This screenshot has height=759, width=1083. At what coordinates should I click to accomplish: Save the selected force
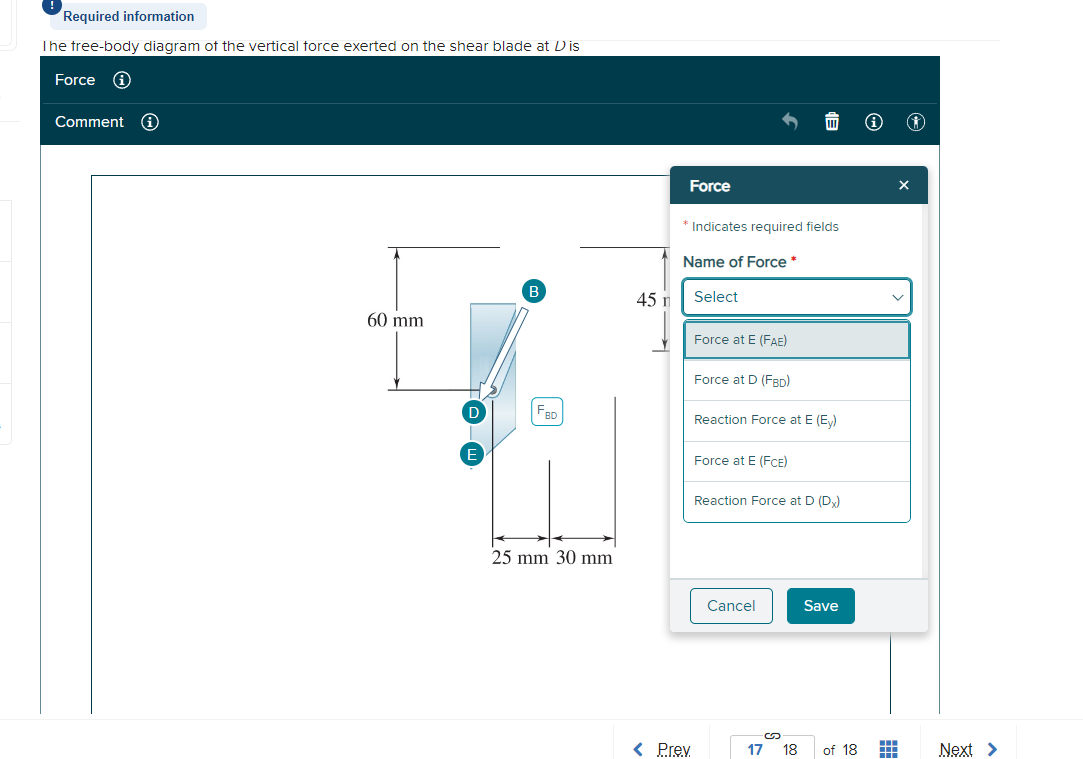pyautogui.click(x=820, y=605)
